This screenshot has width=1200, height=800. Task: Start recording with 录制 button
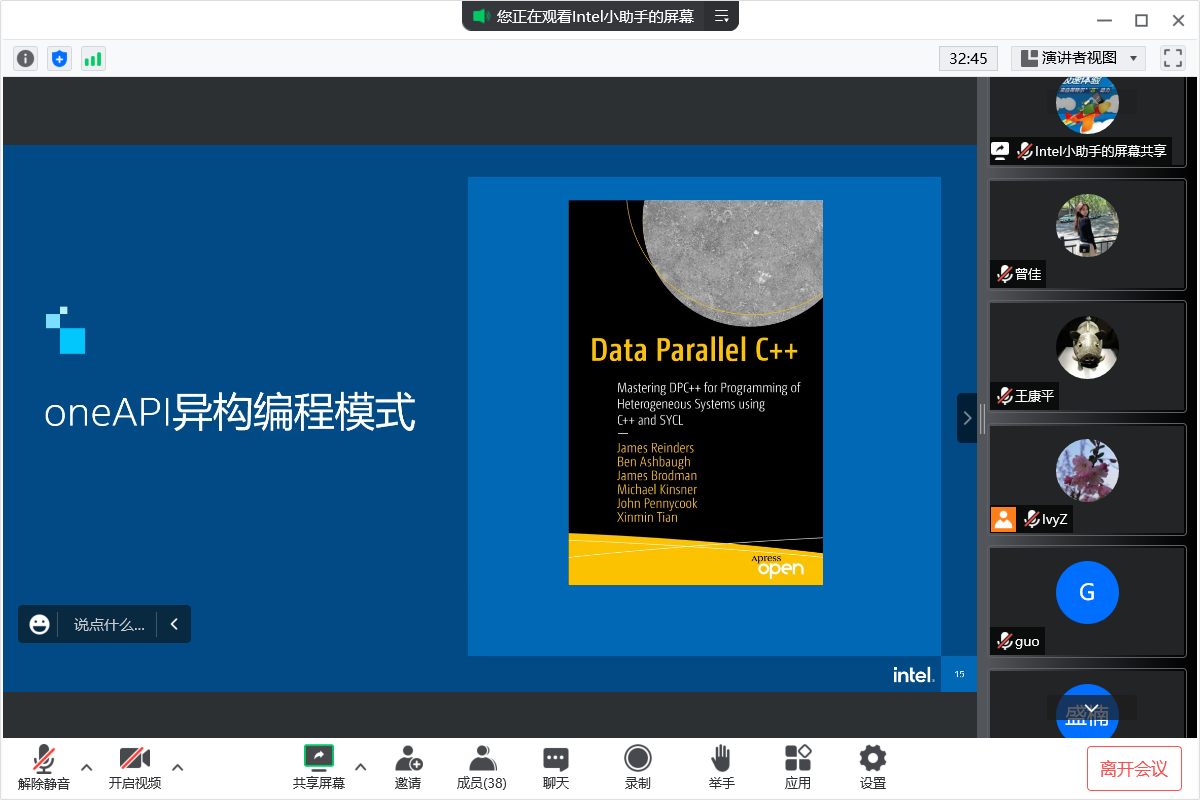637,767
